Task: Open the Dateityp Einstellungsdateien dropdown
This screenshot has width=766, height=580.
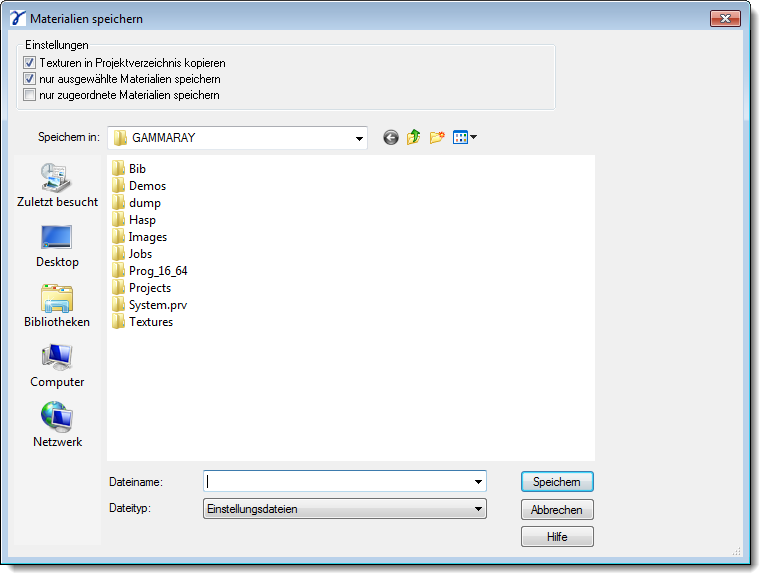Action: coord(344,509)
